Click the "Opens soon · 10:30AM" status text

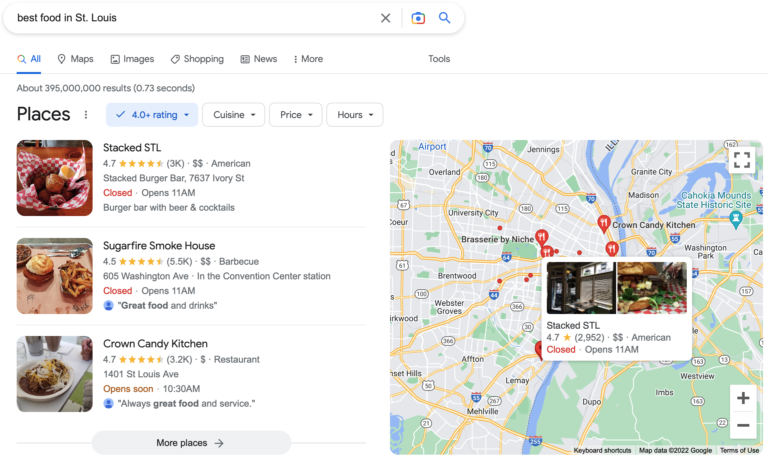pos(151,389)
